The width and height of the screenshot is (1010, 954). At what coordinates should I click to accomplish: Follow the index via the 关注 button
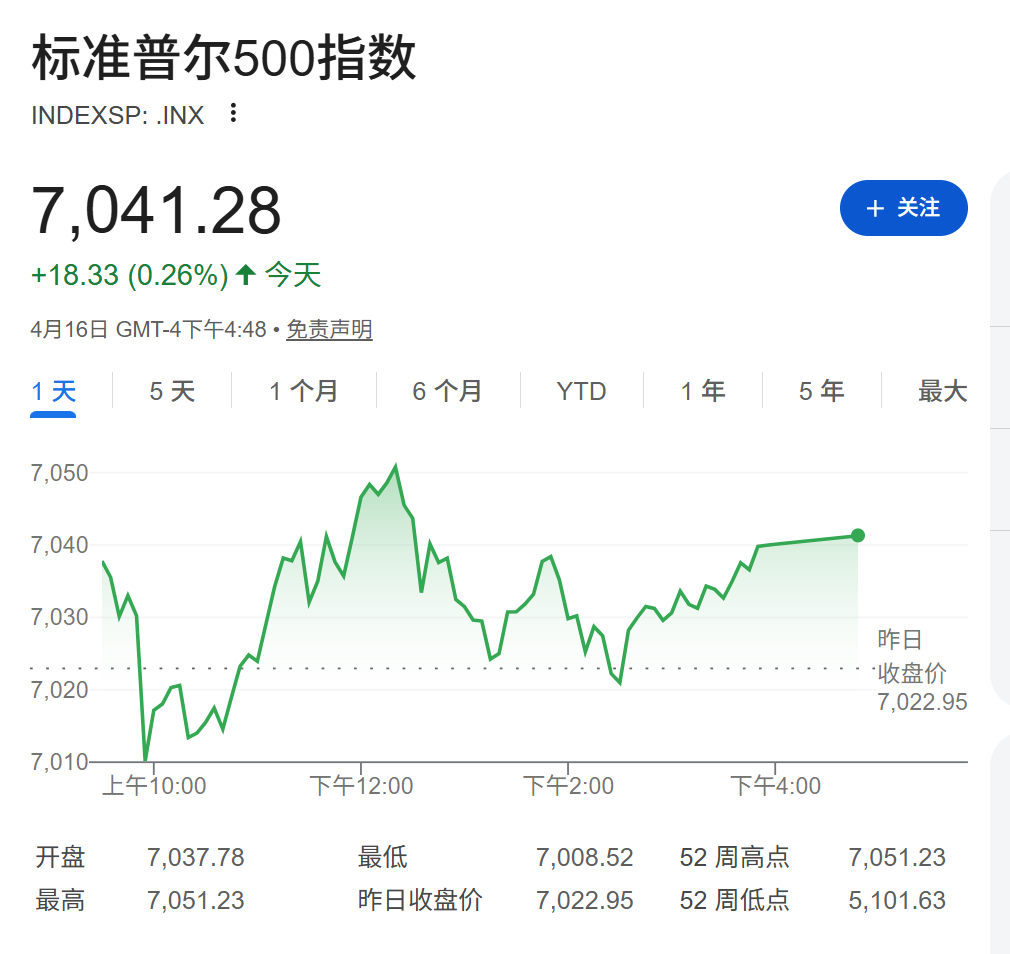click(x=904, y=208)
